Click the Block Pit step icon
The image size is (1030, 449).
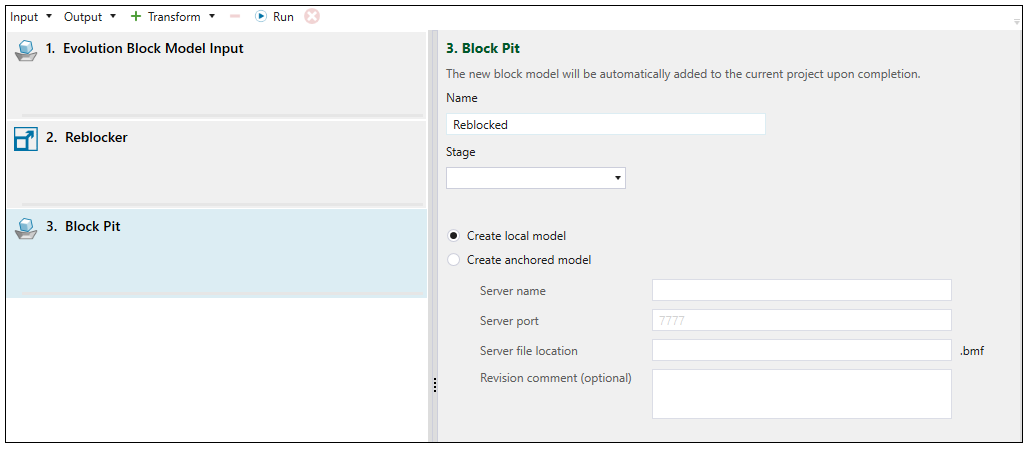(x=26, y=228)
